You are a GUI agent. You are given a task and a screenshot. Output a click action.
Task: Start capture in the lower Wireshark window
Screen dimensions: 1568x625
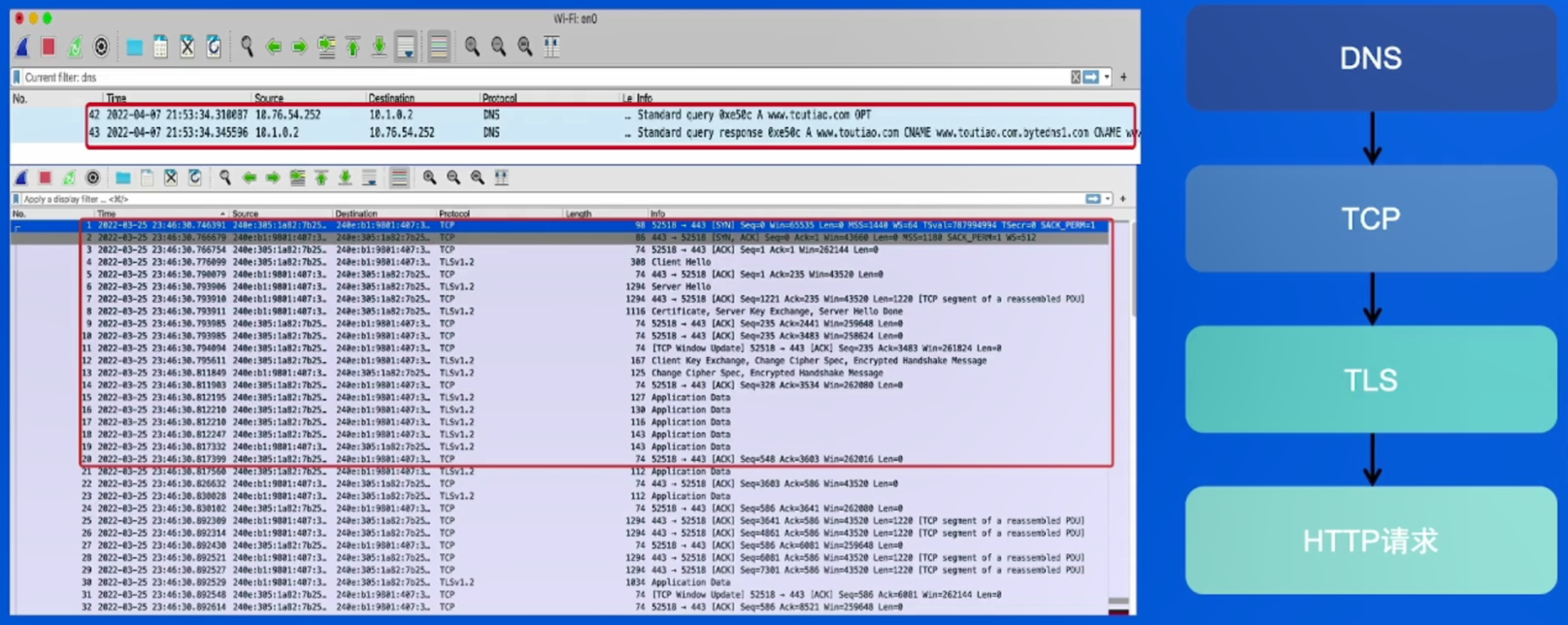pos(21,178)
